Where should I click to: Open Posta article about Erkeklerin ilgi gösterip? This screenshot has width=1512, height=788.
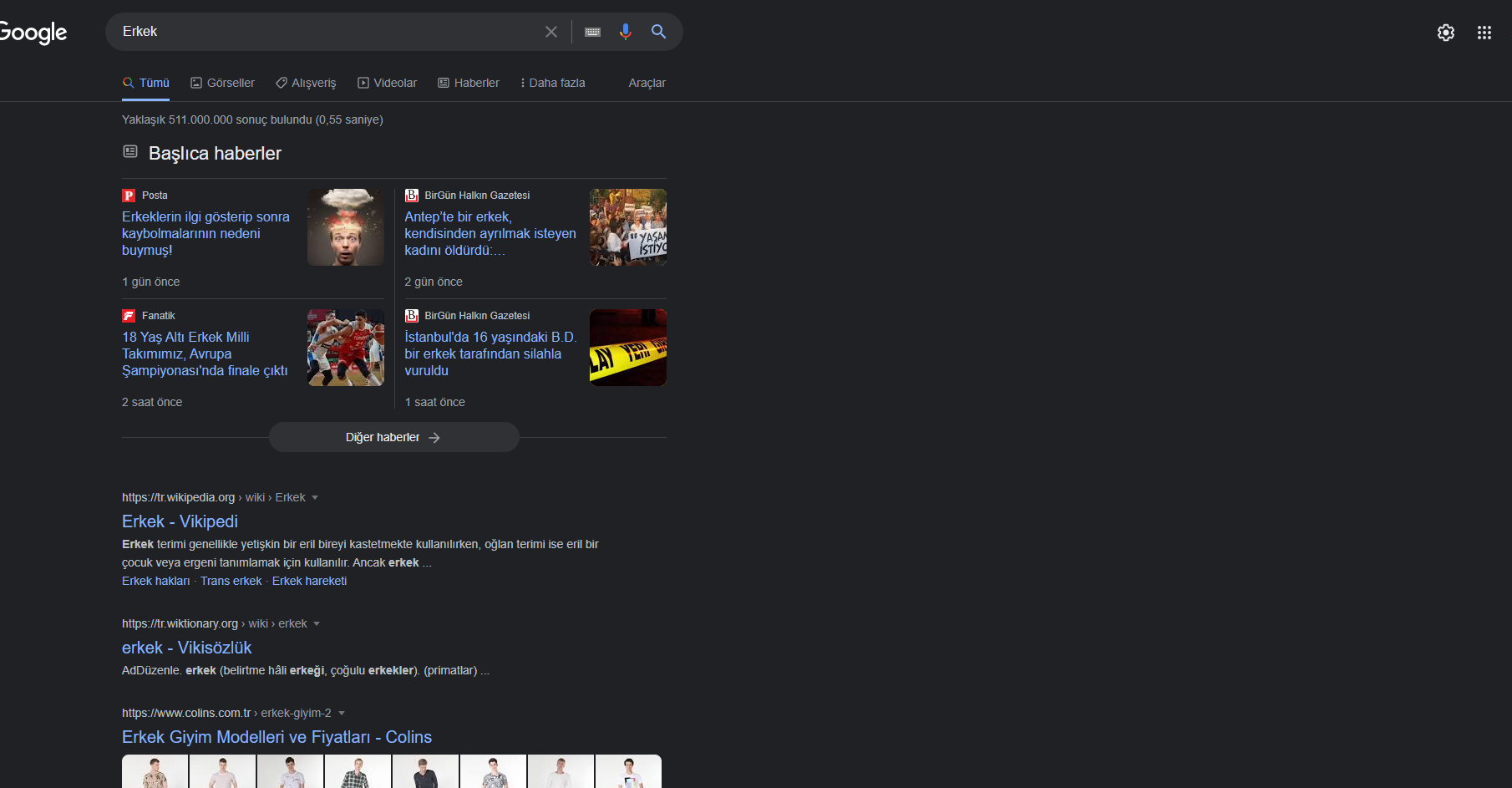[206, 233]
